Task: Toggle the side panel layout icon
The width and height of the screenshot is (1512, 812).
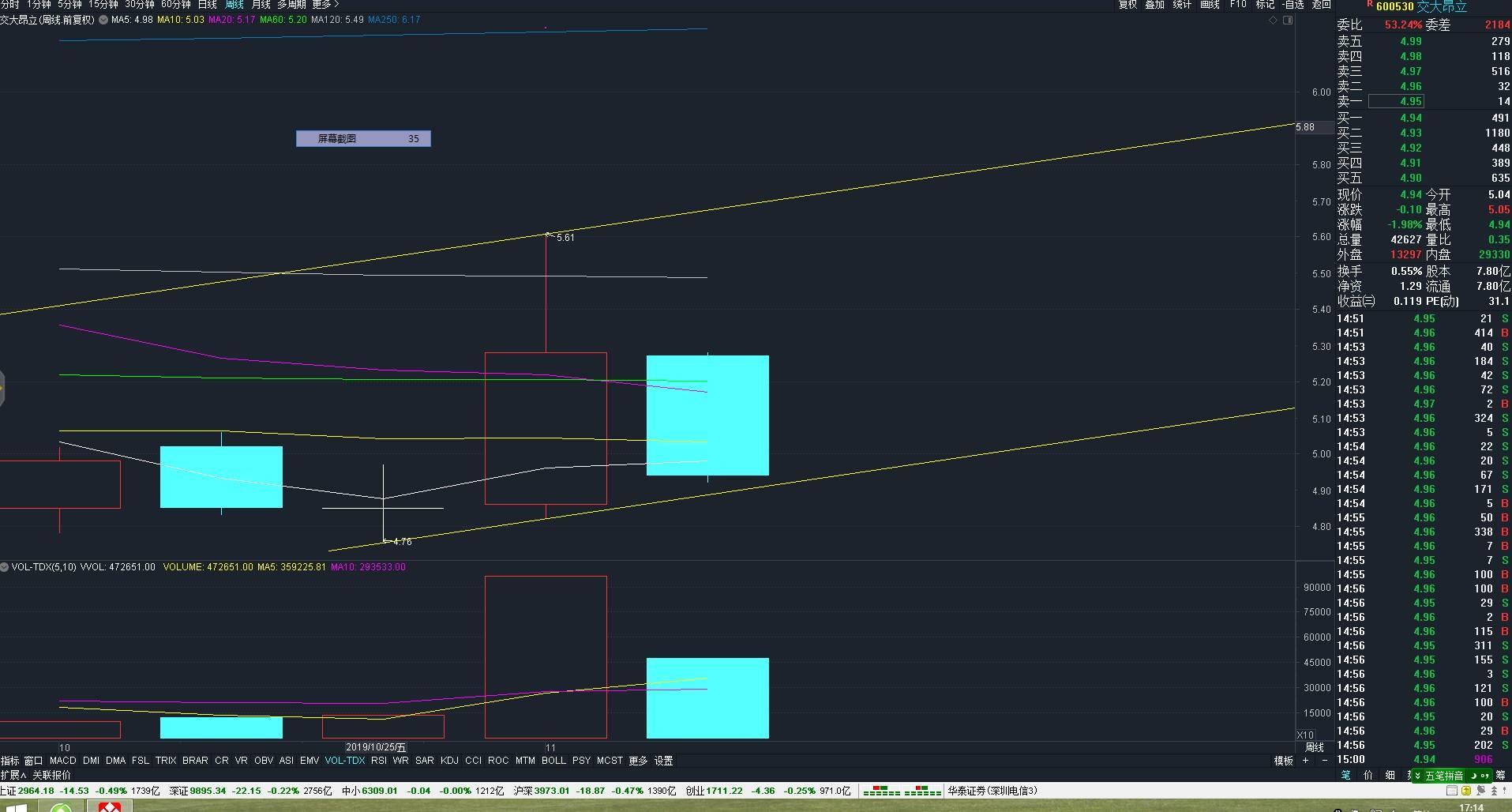Action: click(x=1288, y=20)
